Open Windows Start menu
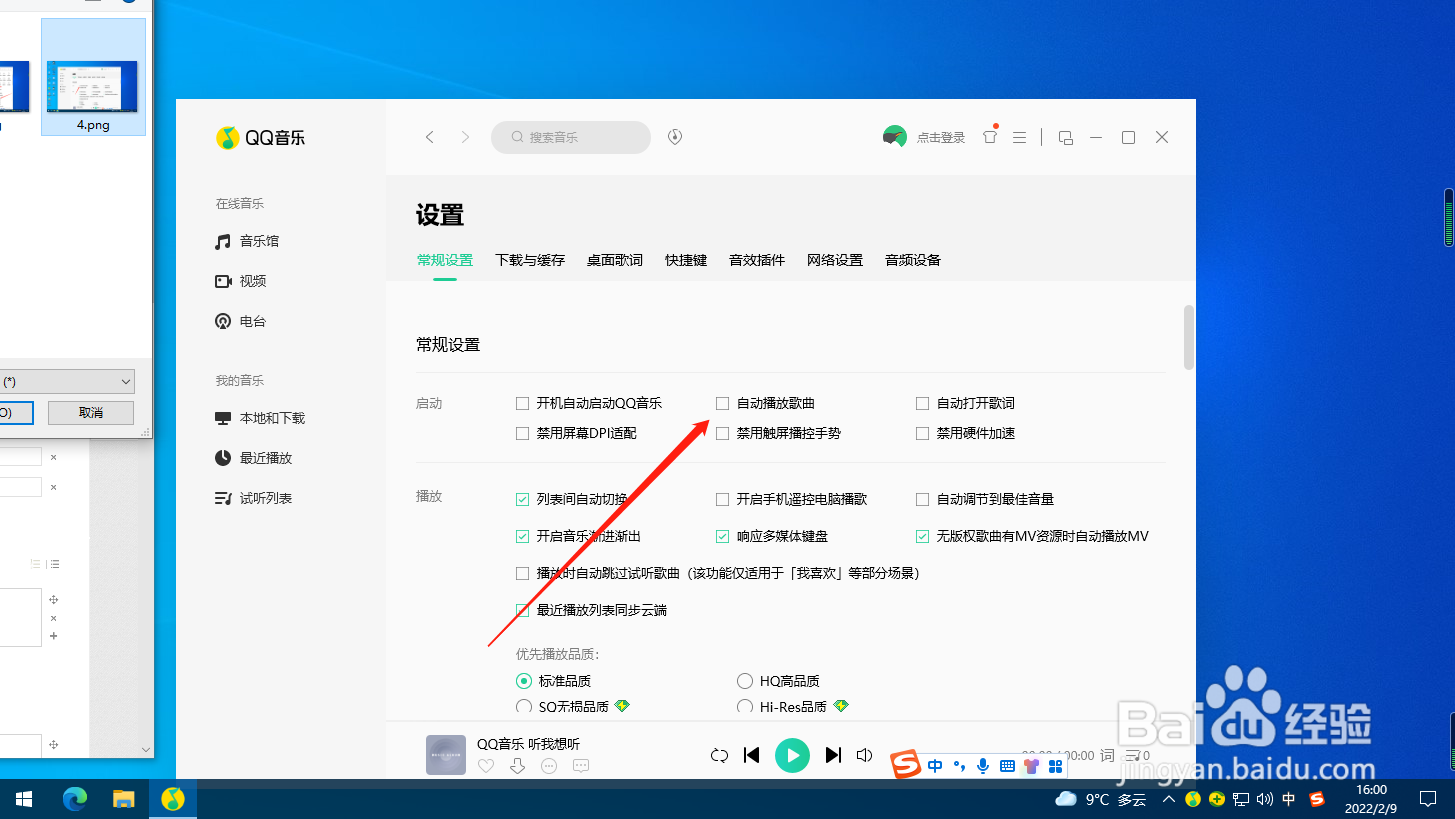Screen dimensions: 1455x819 [x=24, y=799]
